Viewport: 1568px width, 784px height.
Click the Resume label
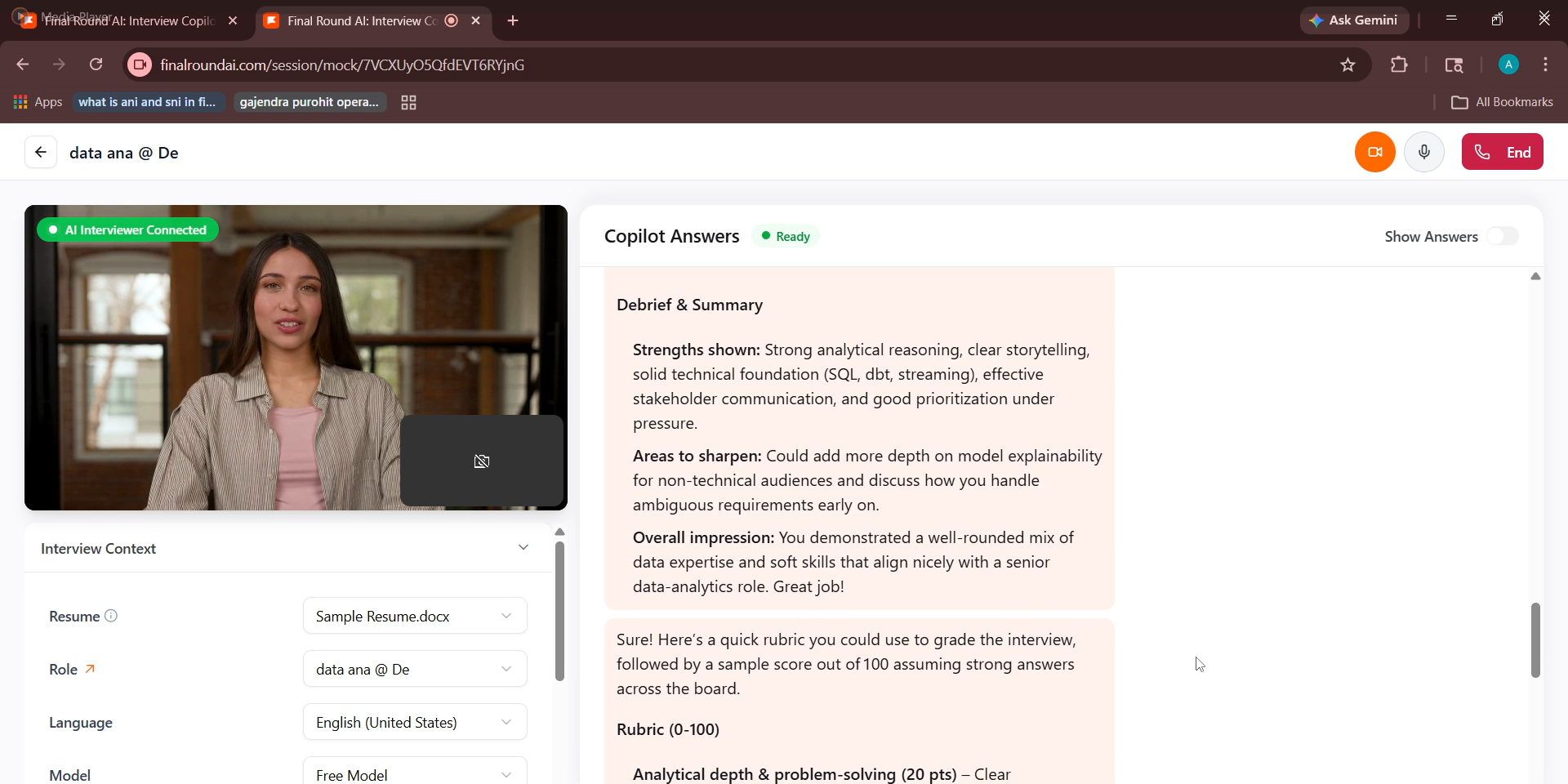(74, 616)
